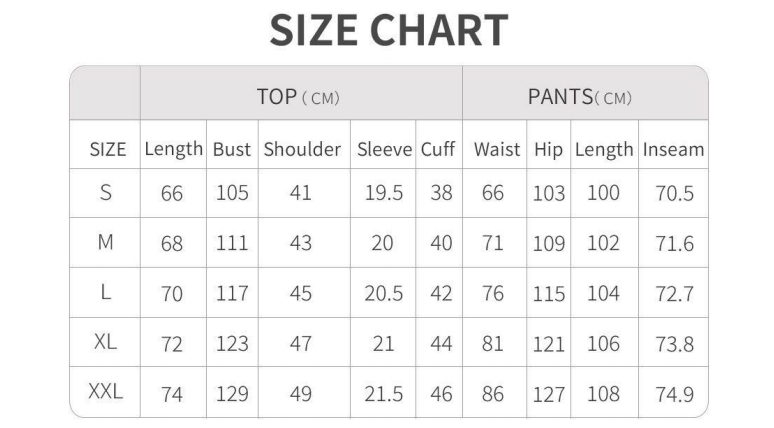Image resolution: width=774 pixels, height=428 pixels.
Task: Select the TOP (CM) header cell
Action: 299,97
